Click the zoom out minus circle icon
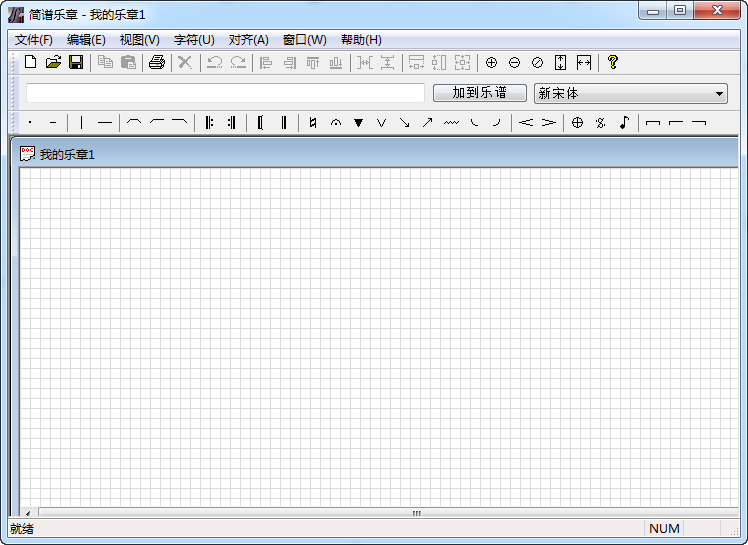 514,62
